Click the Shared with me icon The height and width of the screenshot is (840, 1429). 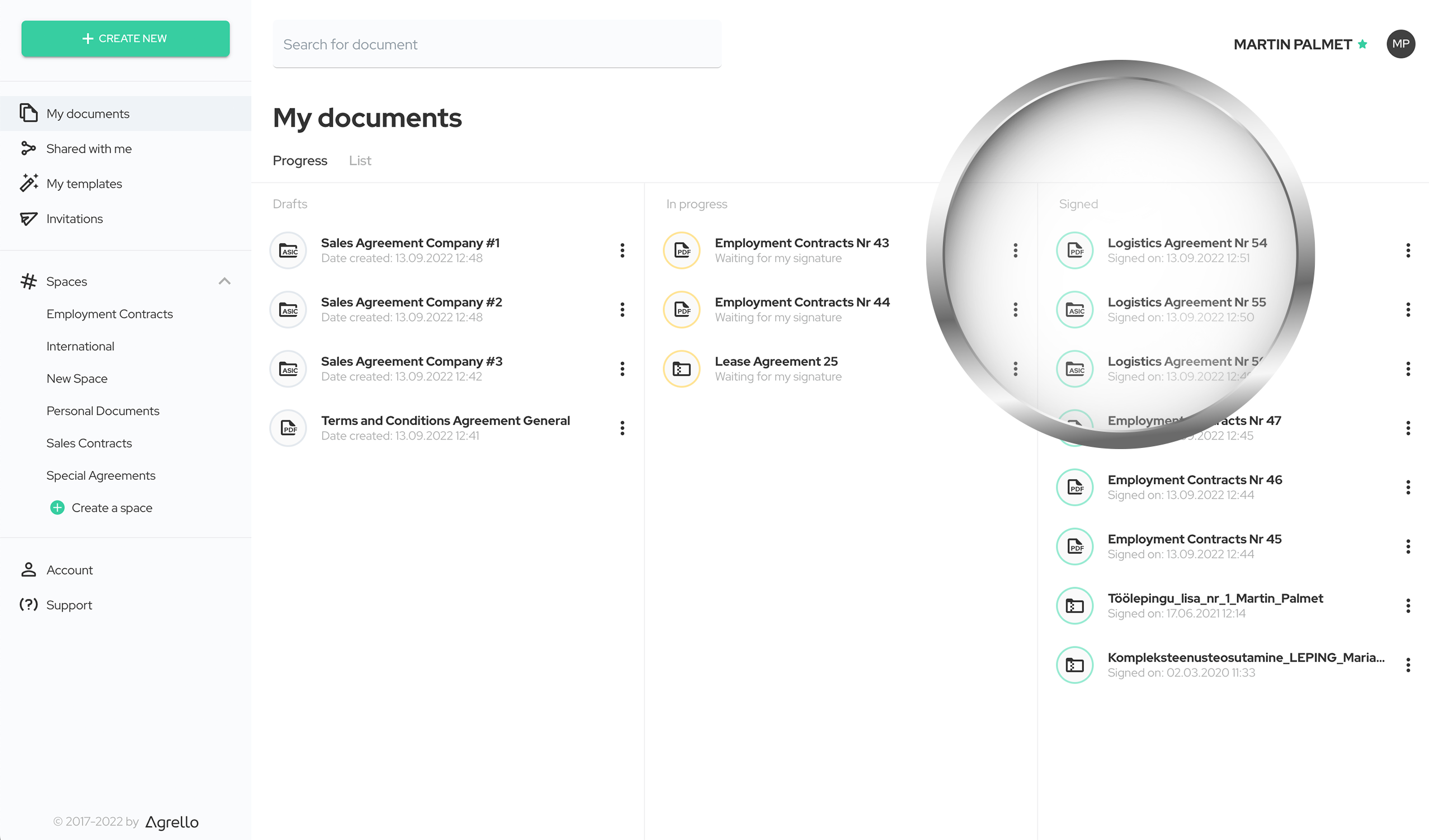(x=29, y=148)
